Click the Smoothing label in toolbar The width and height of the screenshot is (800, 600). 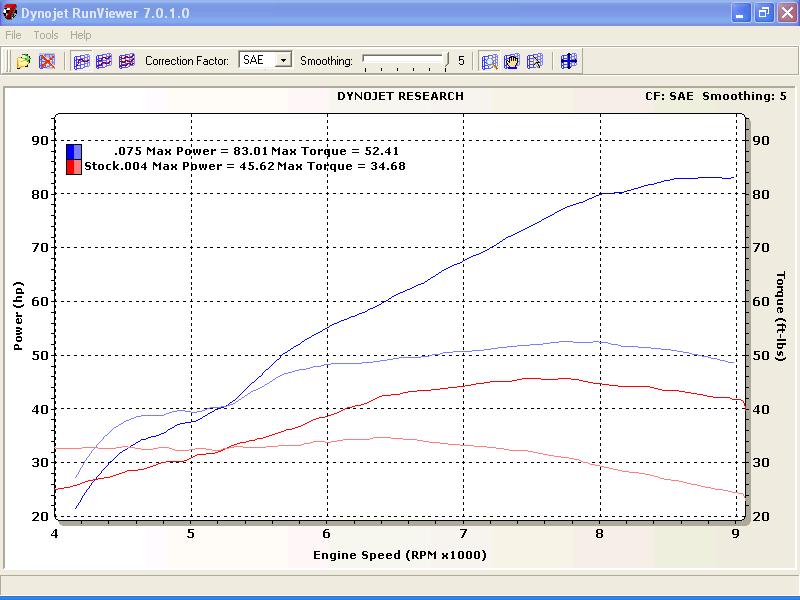(x=327, y=61)
